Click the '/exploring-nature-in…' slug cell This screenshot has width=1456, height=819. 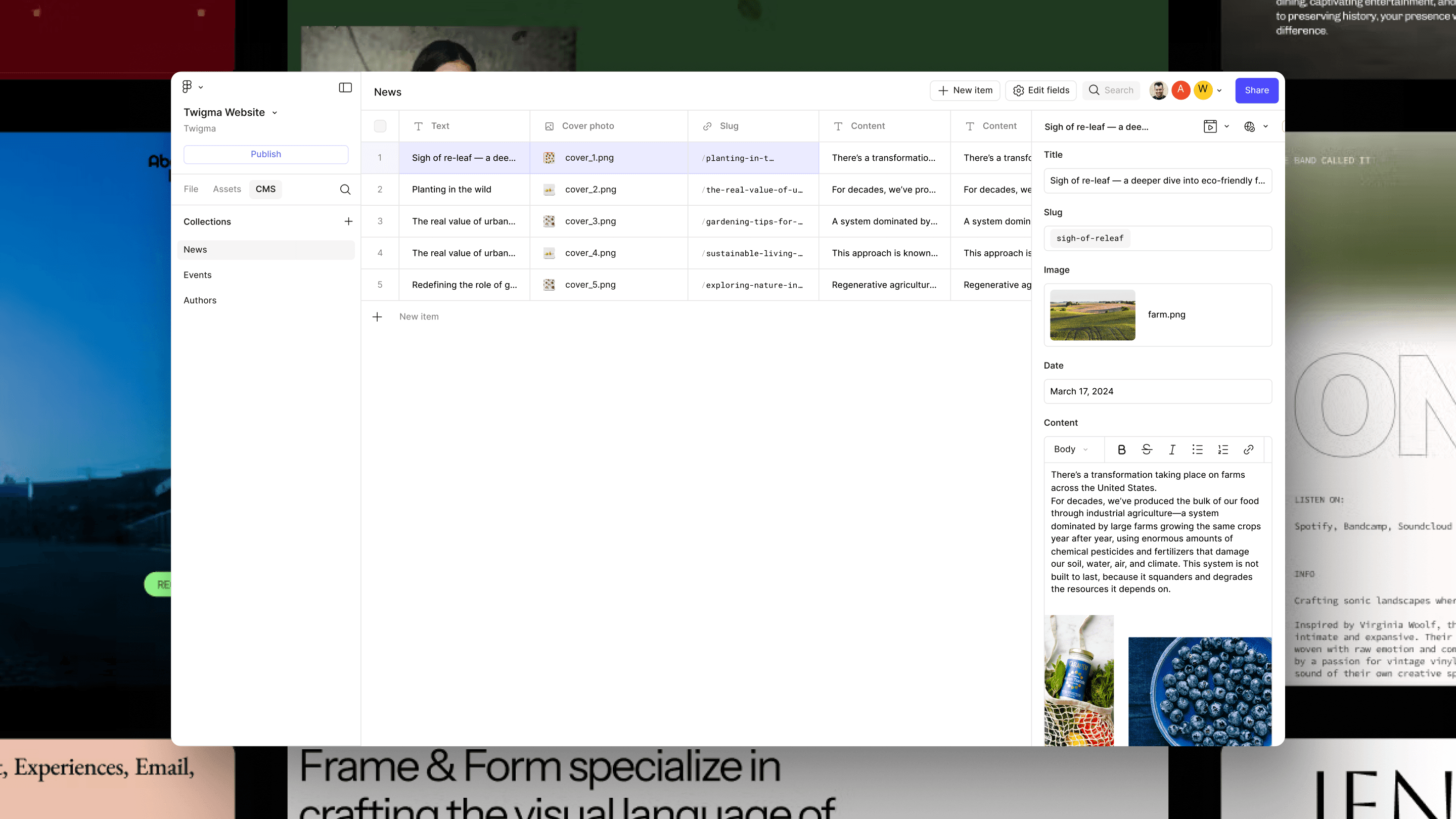click(x=753, y=285)
